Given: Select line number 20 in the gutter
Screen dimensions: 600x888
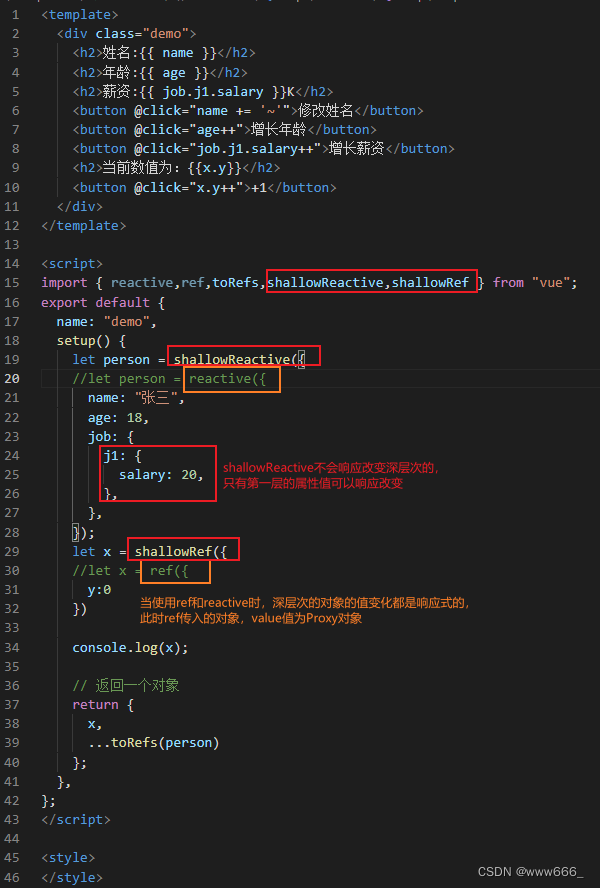Looking at the screenshot, I should 12,379.
